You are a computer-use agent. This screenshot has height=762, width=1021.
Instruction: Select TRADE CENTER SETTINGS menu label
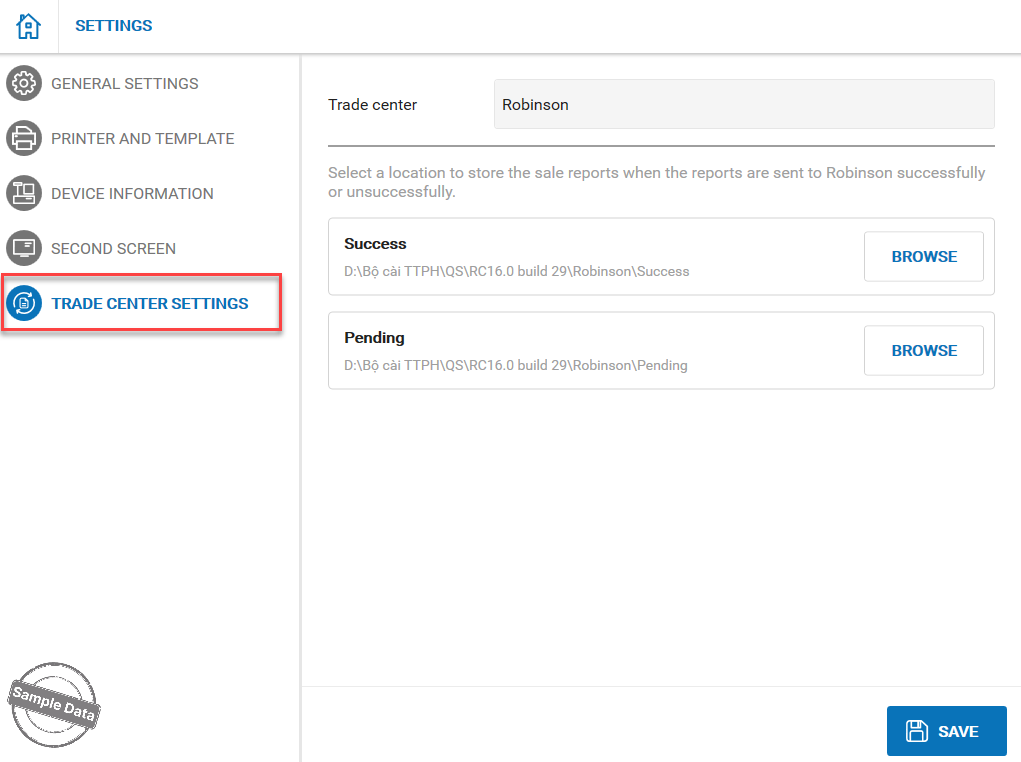(150, 303)
